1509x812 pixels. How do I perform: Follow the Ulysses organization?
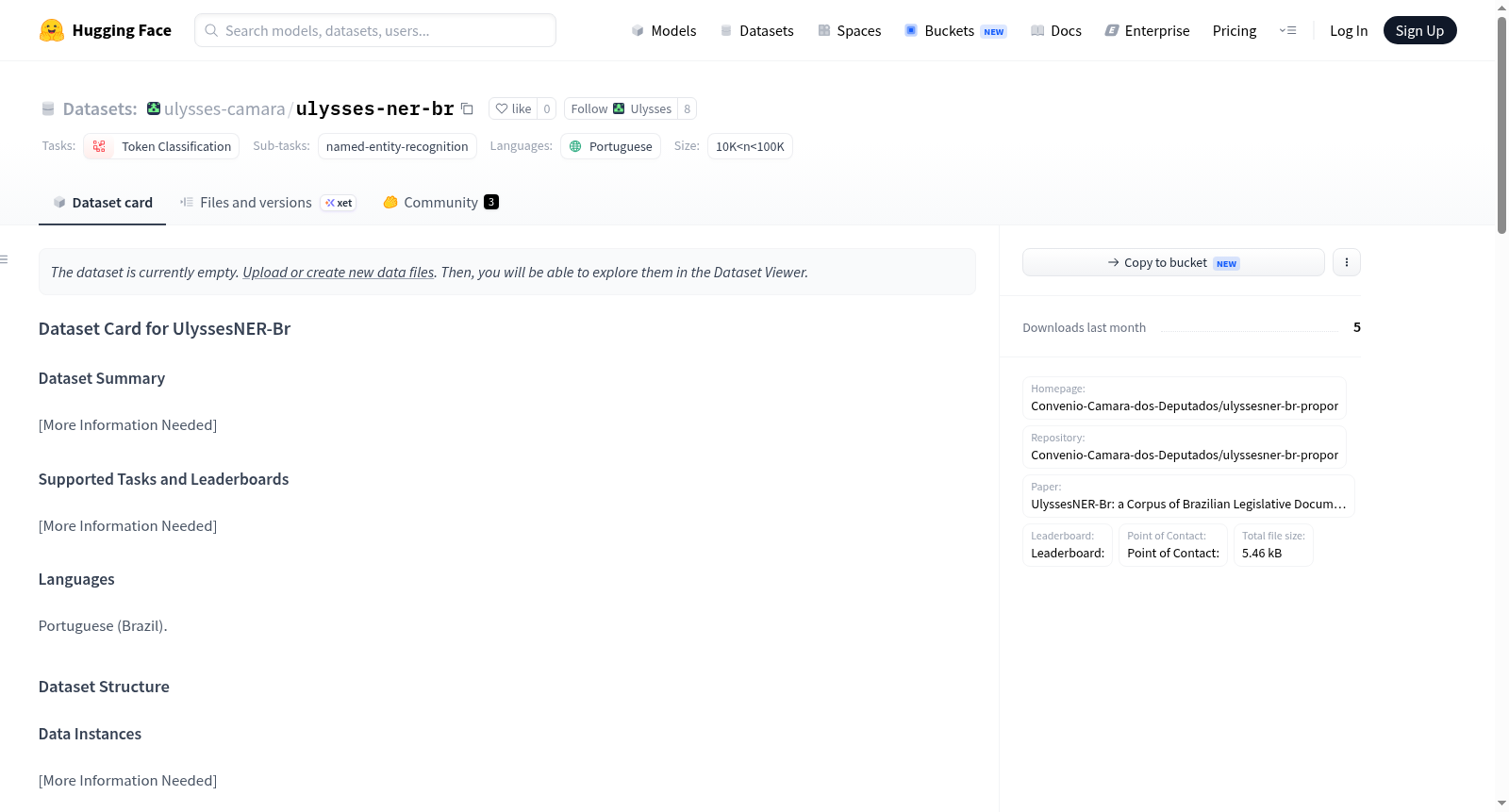click(621, 108)
